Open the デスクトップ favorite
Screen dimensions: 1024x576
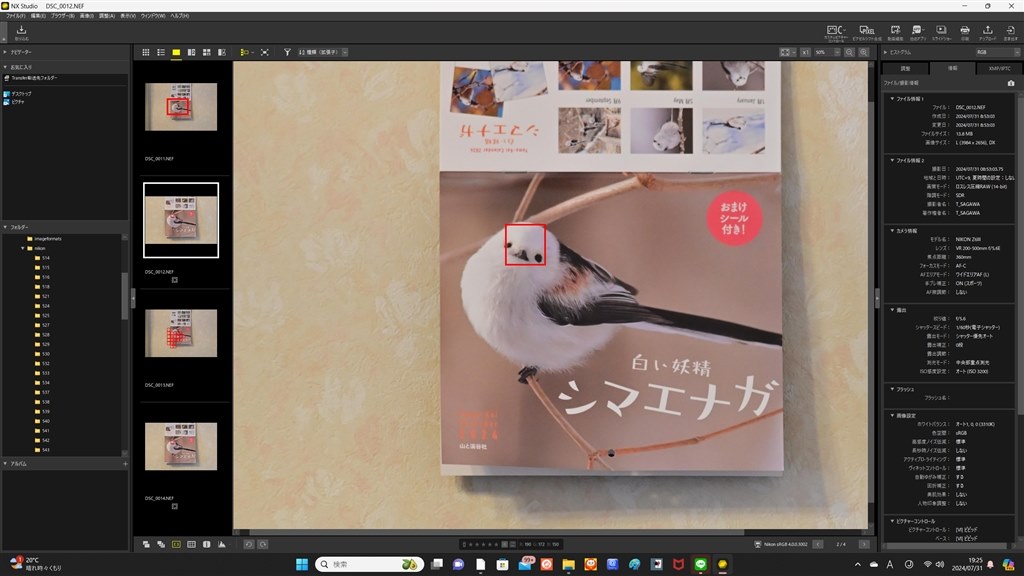click(18, 94)
